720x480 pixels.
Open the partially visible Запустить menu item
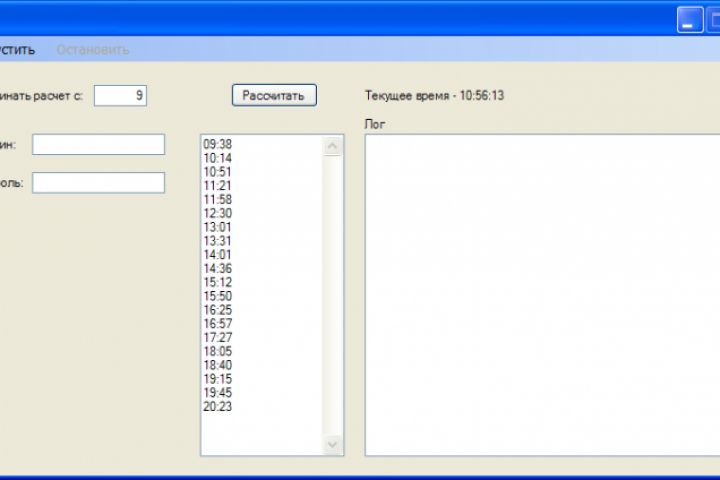17,50
